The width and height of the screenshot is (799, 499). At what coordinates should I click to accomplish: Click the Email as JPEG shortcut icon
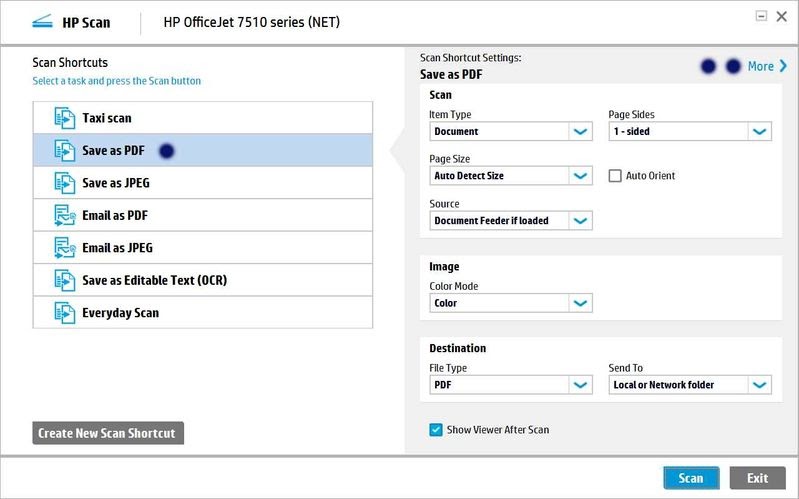tap(65, 248)
